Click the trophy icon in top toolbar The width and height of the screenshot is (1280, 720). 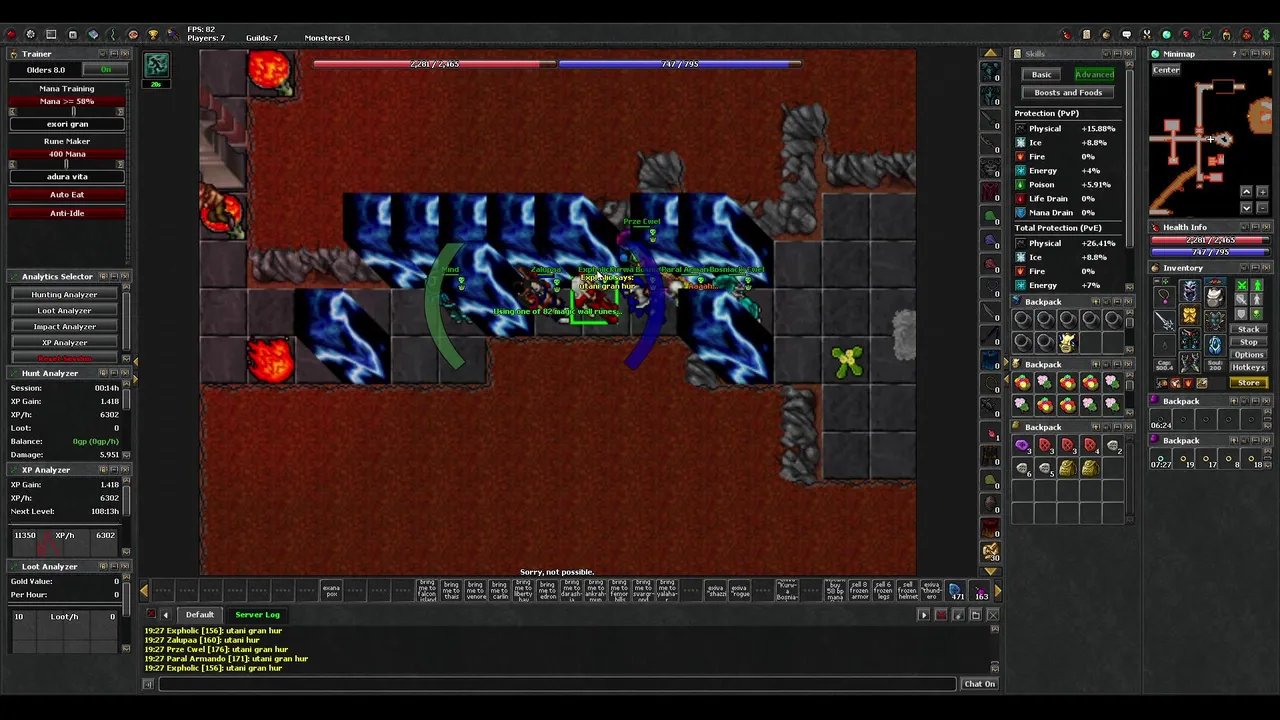[x=153, y=35]
